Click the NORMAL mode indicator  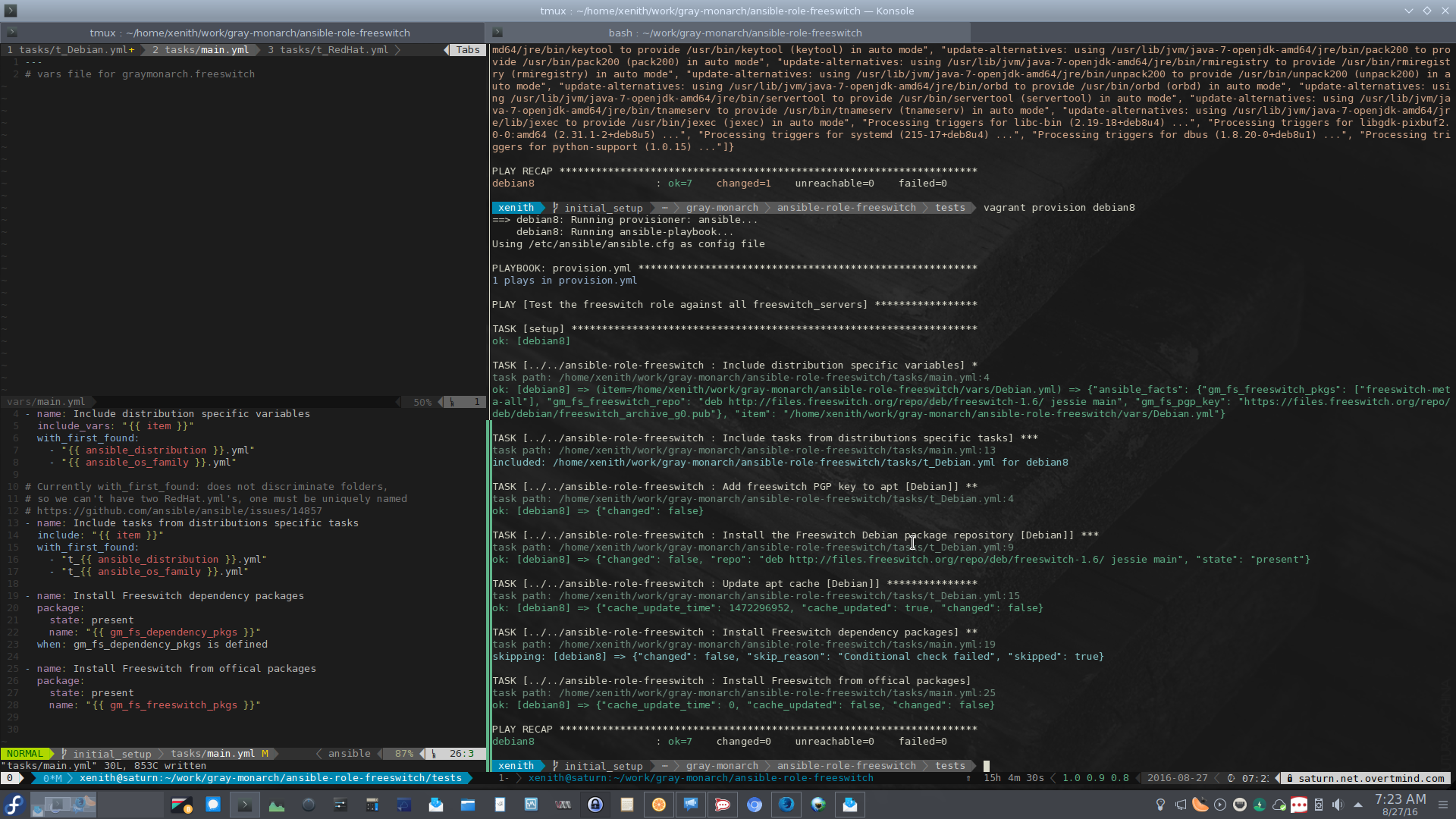point(25,754)
